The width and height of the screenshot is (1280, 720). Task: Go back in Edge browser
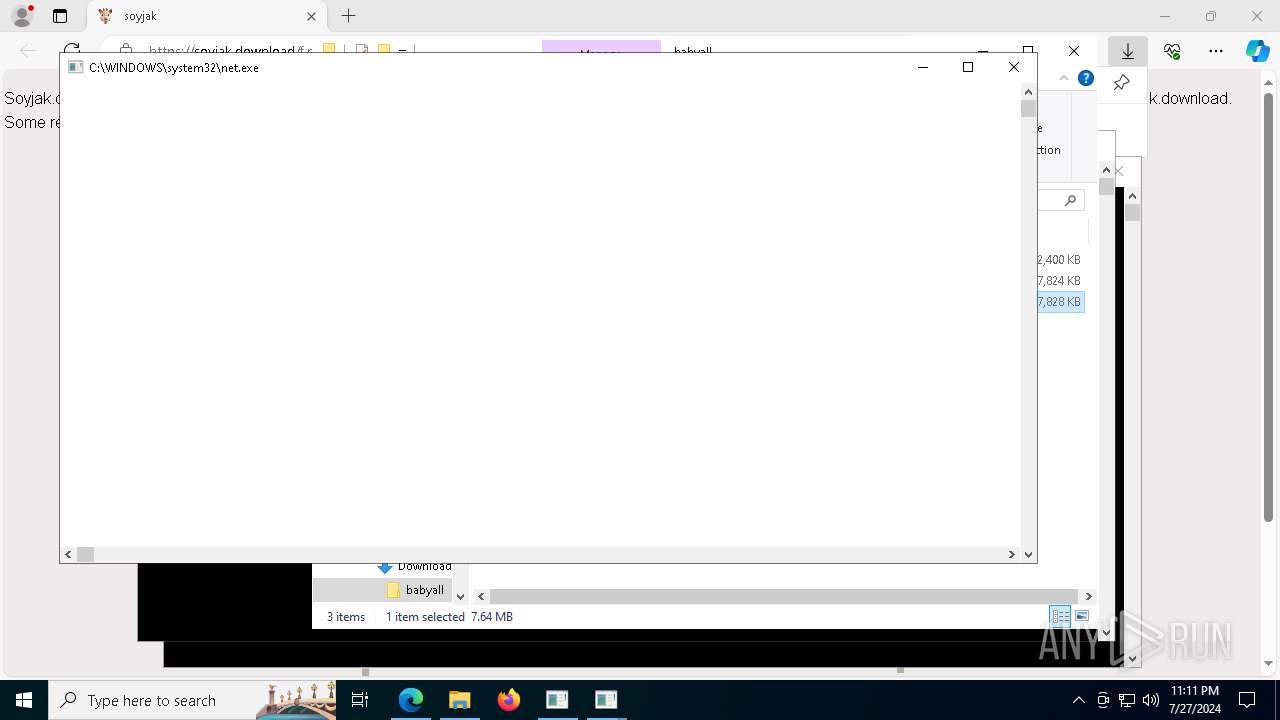28,50
